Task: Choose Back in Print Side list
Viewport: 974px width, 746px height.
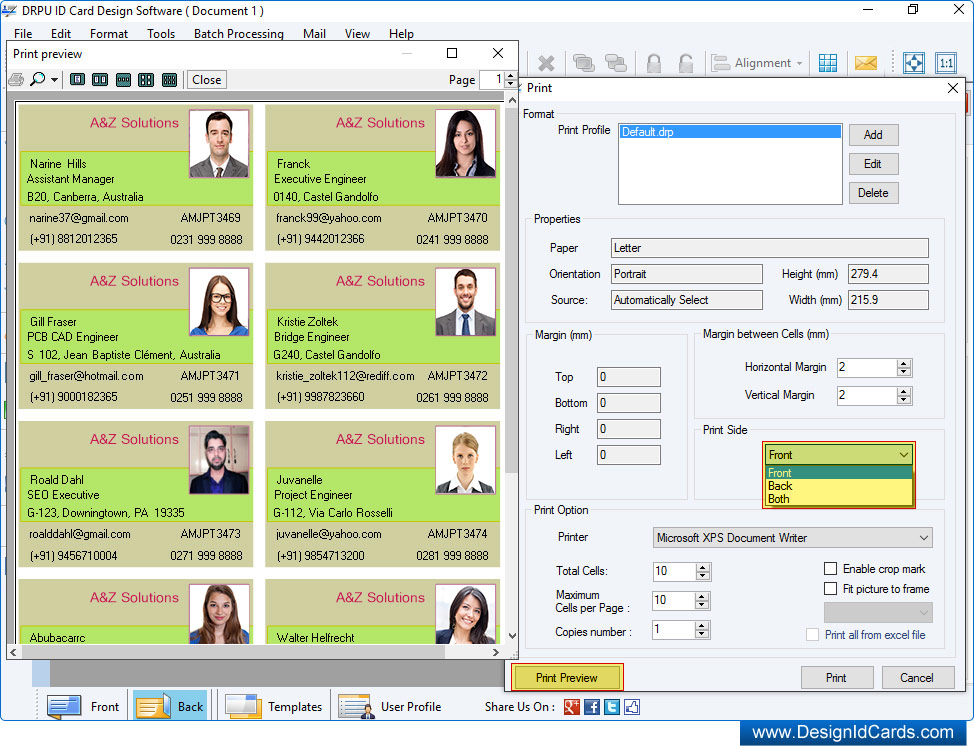Action: tap(838, 486)
